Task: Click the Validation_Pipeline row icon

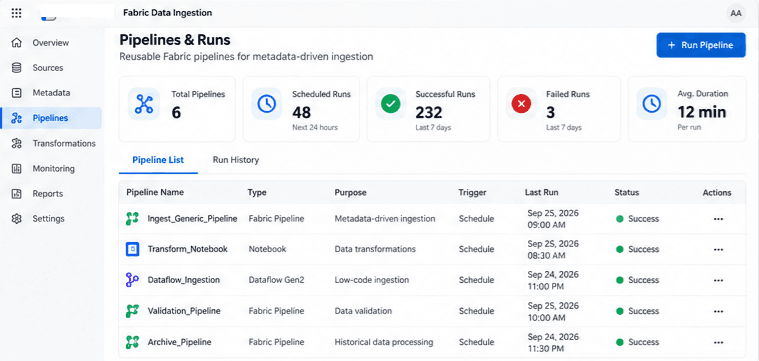Action: click(x=132, y=311)
